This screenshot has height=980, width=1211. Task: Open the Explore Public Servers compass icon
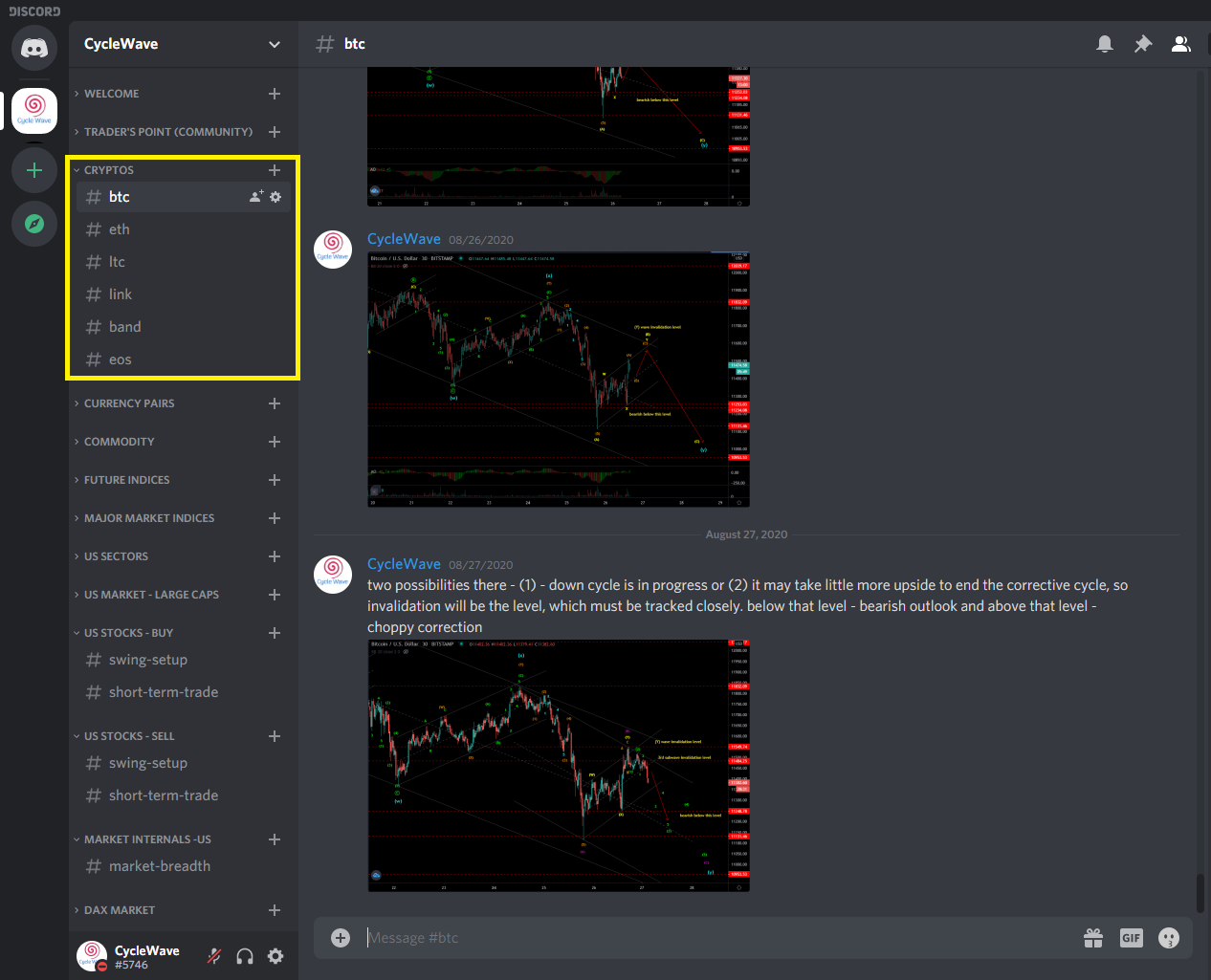(x=33, y=223)
